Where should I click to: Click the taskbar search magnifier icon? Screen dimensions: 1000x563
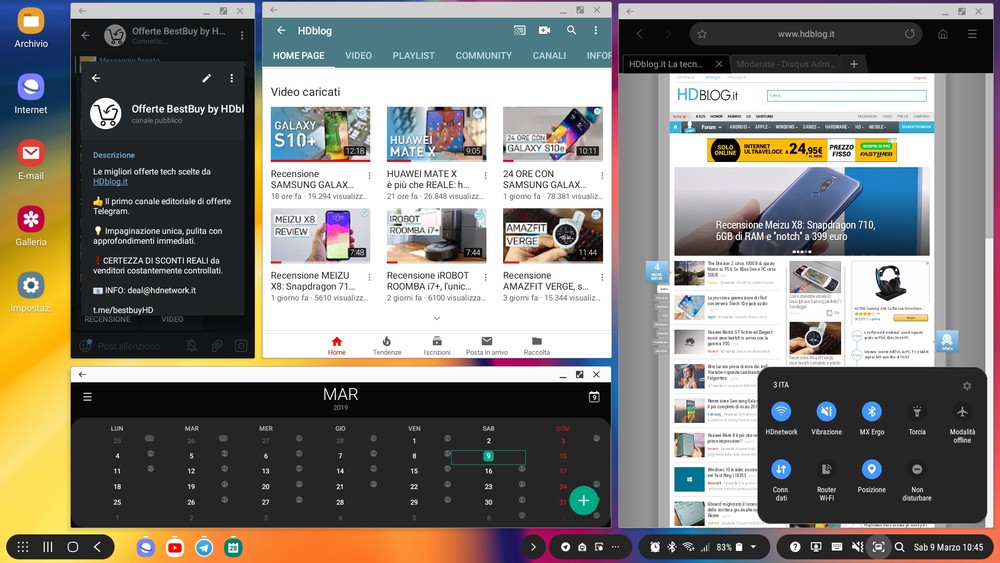pyautogui.click(x=899, y=547)
